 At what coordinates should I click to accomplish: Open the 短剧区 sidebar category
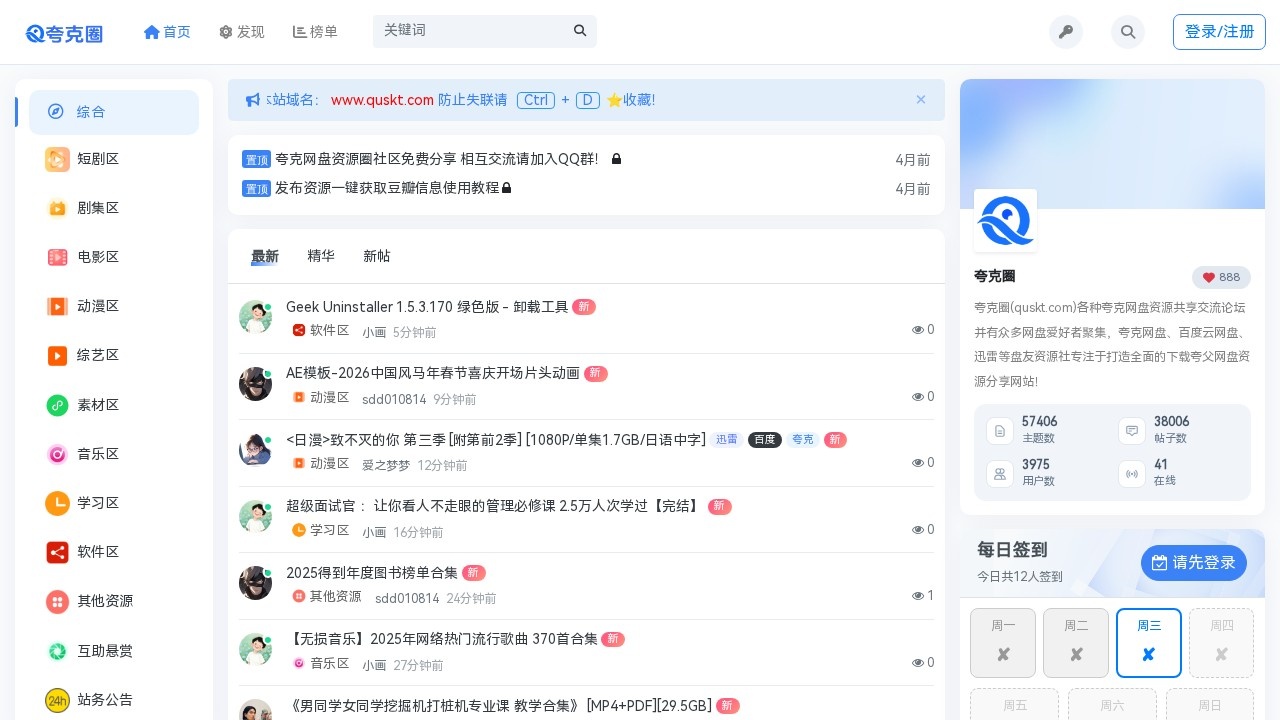coord(98,159)
